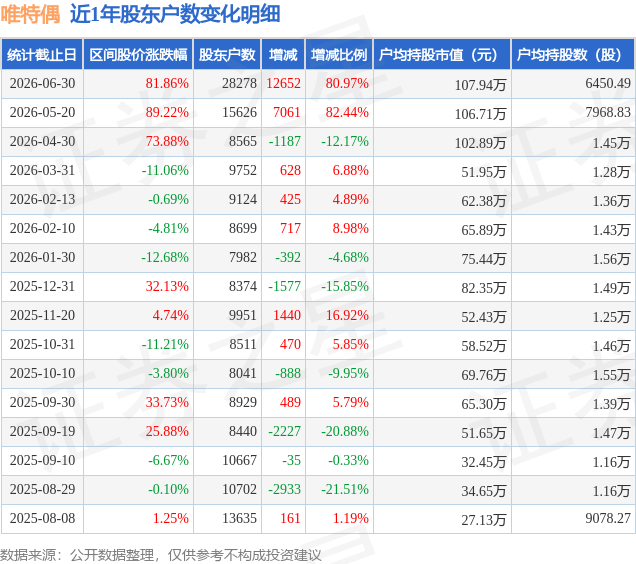Select the 9078.27 average shares cell
This screenshot has height=564, width=636.
click(608, 519)
